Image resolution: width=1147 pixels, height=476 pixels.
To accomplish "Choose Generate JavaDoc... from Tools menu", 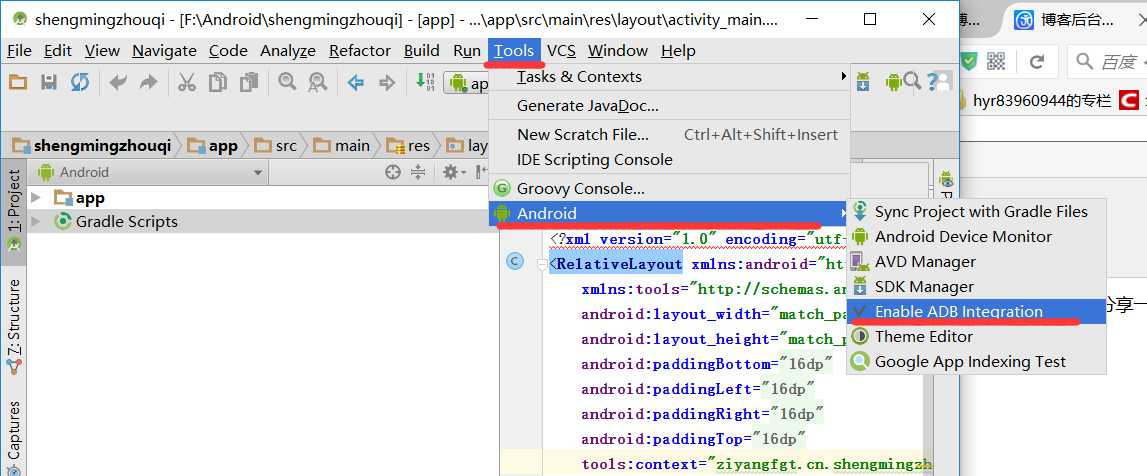I will [x=669, y=106].
